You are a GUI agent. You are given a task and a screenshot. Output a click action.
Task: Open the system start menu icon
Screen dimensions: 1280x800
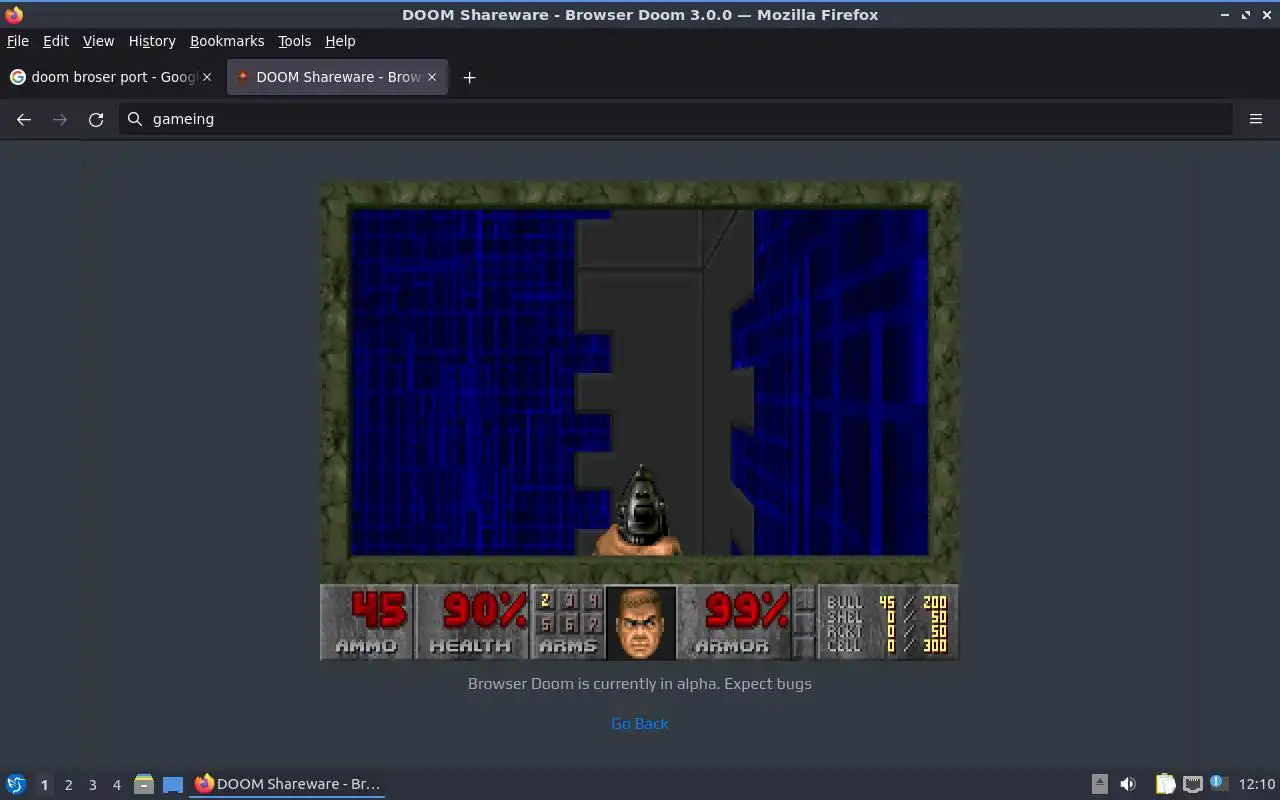pos(16,784)
